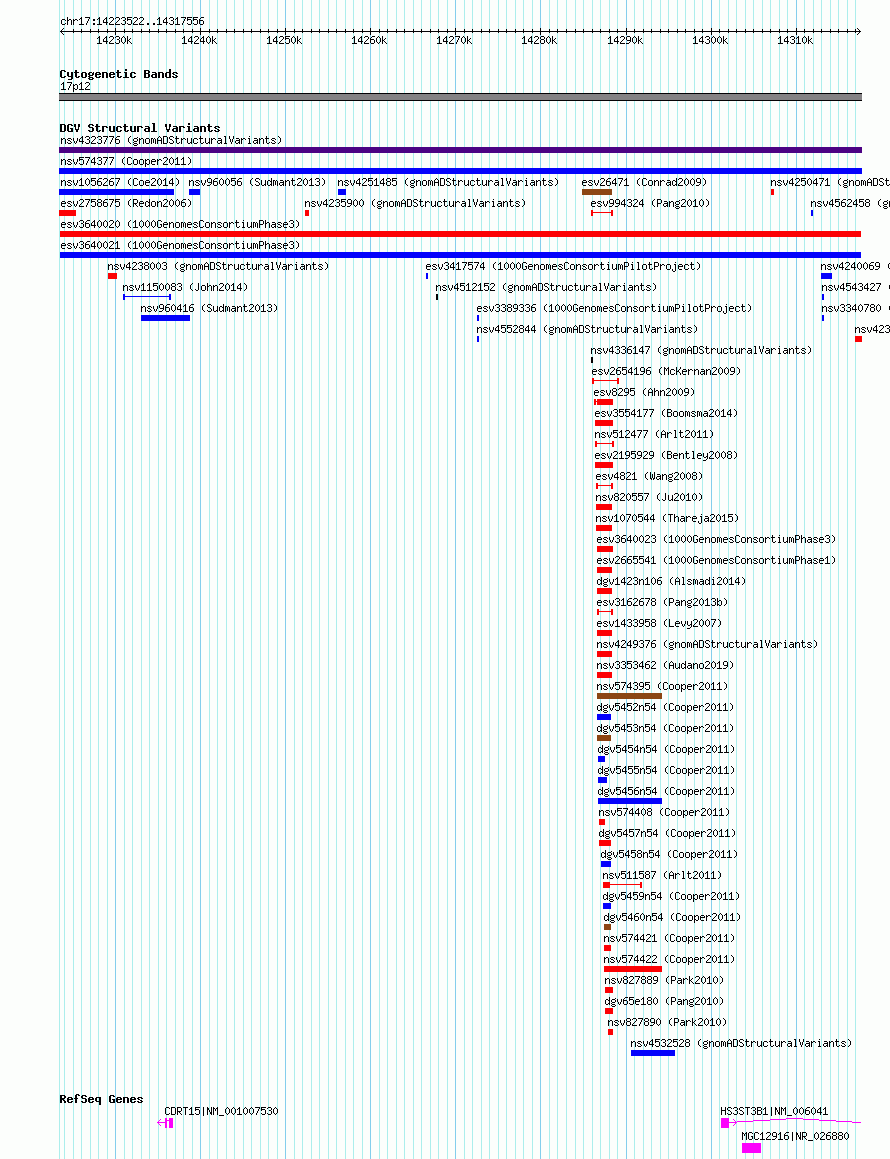The image size is (890, 1159).
Task: Select nsv512477 (Arlt2011) variant
Action: pyautogui.click(x=654, y=435)
